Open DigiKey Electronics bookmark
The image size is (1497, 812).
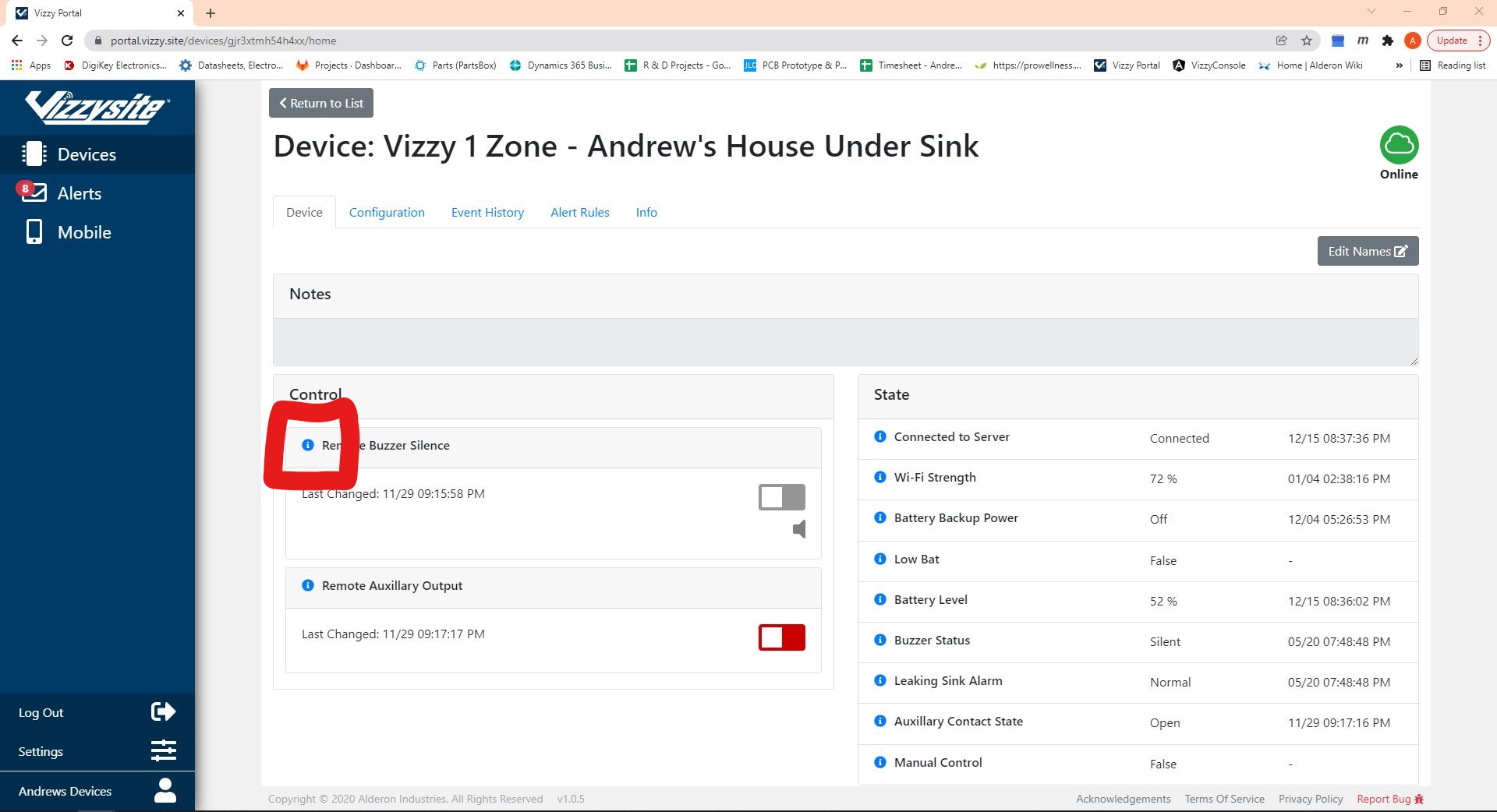click(115, 65)
